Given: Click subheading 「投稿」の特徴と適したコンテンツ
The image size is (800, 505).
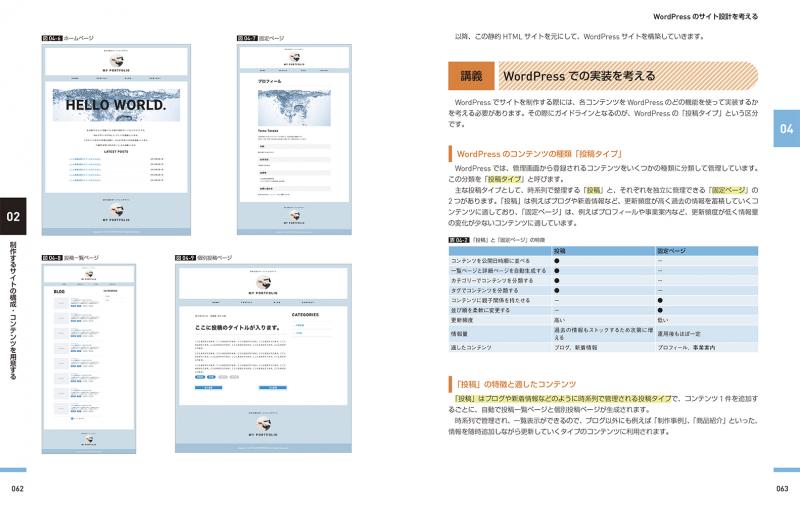Looking at the screenshot, I should [516, 384].
